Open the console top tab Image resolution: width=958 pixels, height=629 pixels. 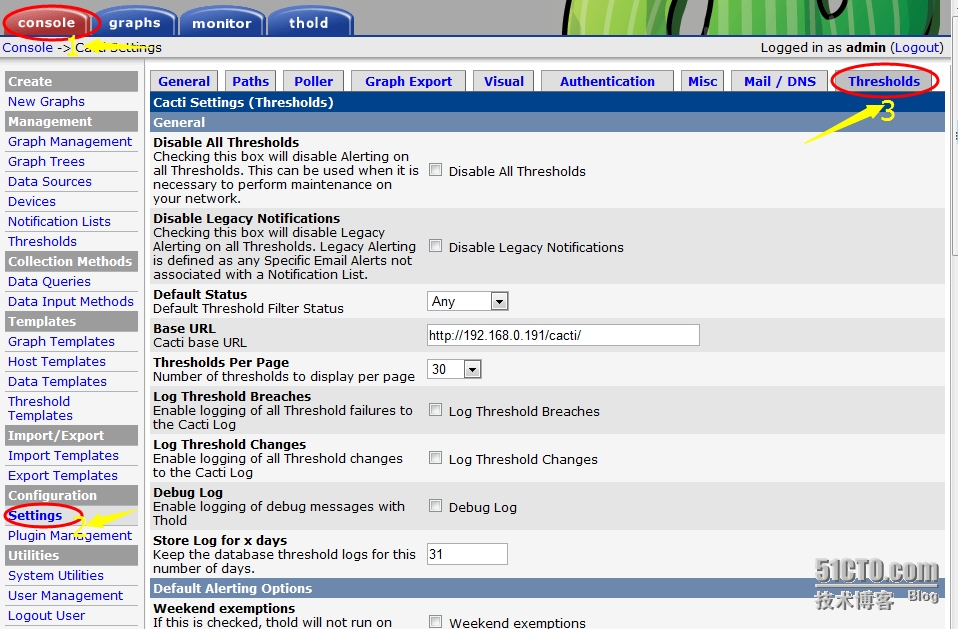click(47, 23)
